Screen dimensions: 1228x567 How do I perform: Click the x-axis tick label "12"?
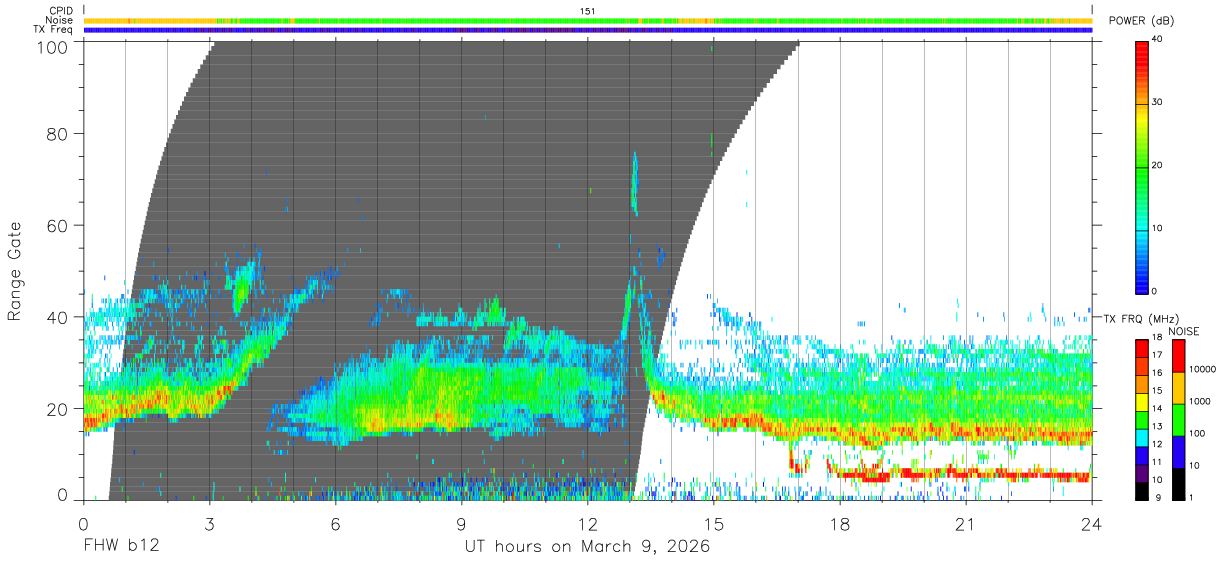[588, 524]
